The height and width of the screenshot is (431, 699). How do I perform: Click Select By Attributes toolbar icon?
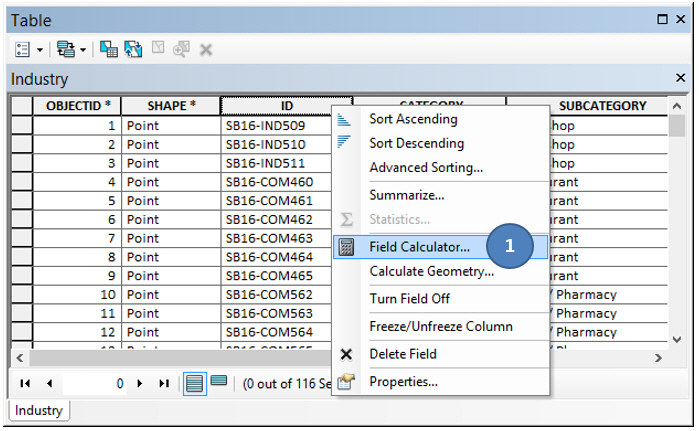109,49
